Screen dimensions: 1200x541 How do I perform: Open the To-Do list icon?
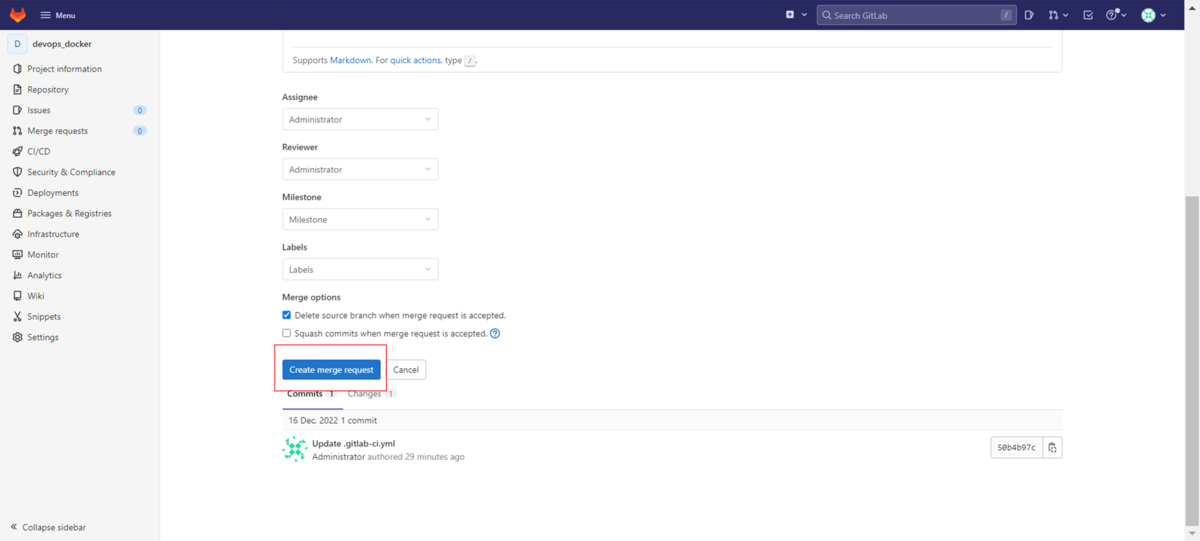(1088, 15)
